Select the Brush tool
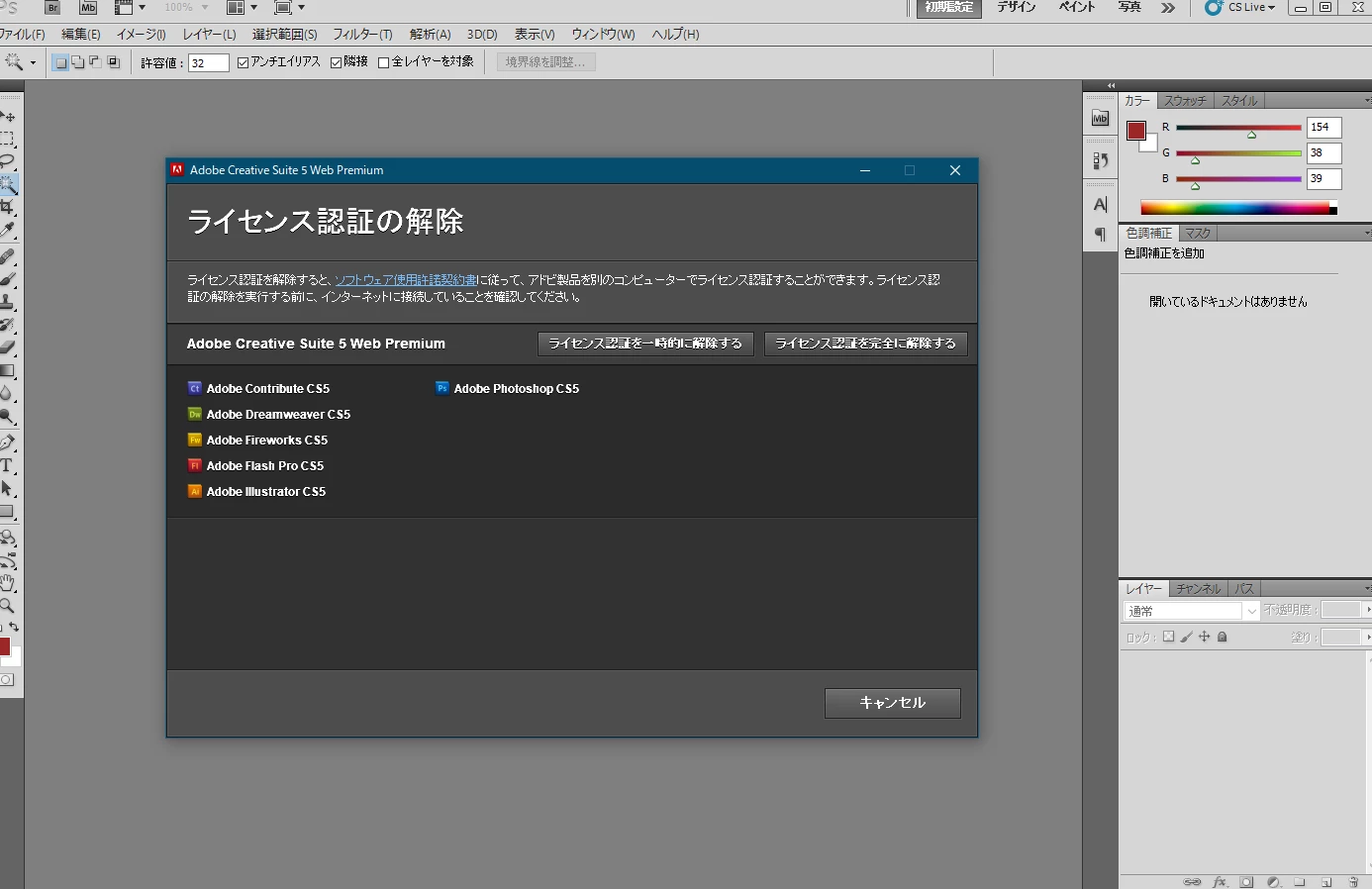1372x889 pixels. coord(8,280)
